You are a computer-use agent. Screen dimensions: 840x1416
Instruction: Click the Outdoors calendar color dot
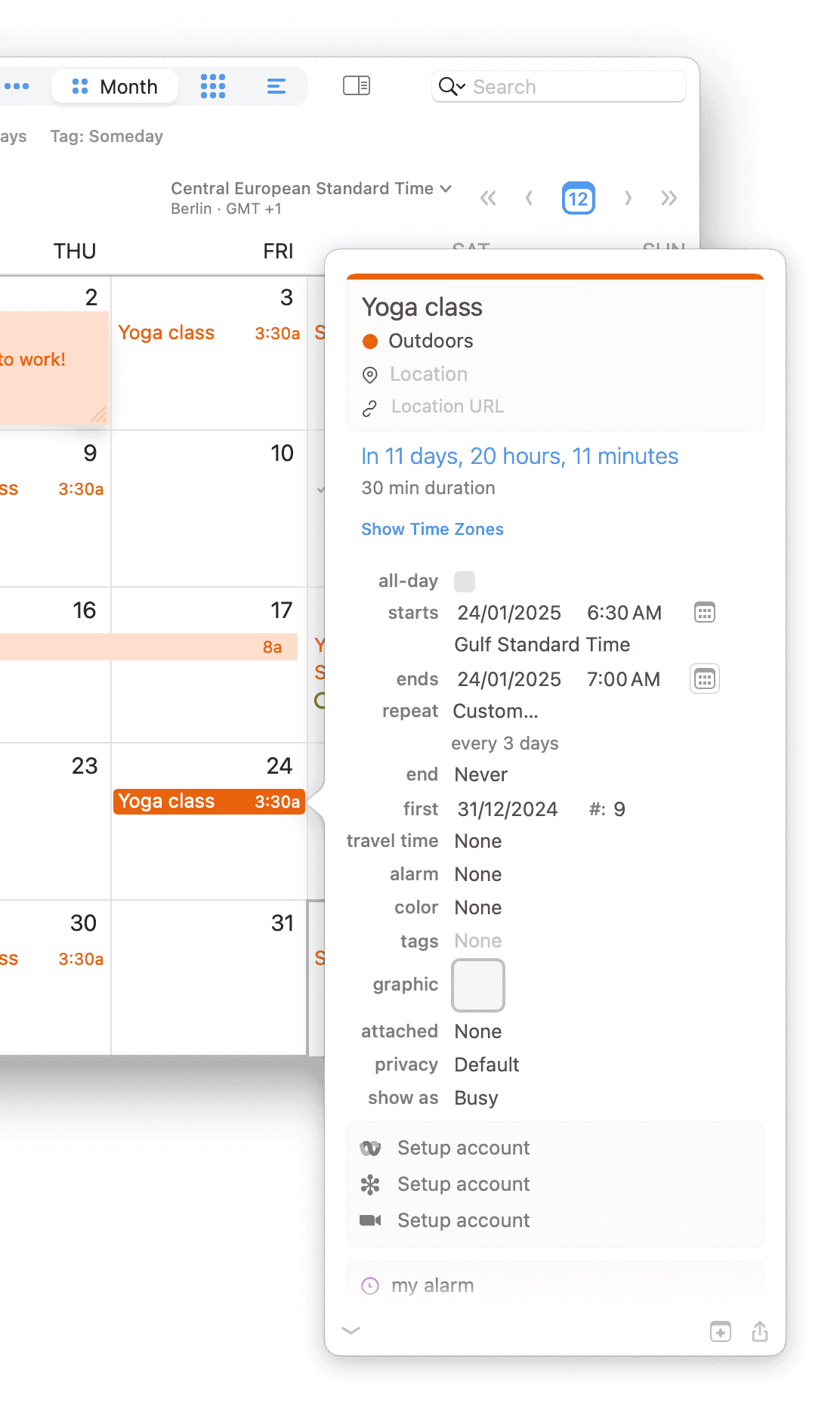371,341
